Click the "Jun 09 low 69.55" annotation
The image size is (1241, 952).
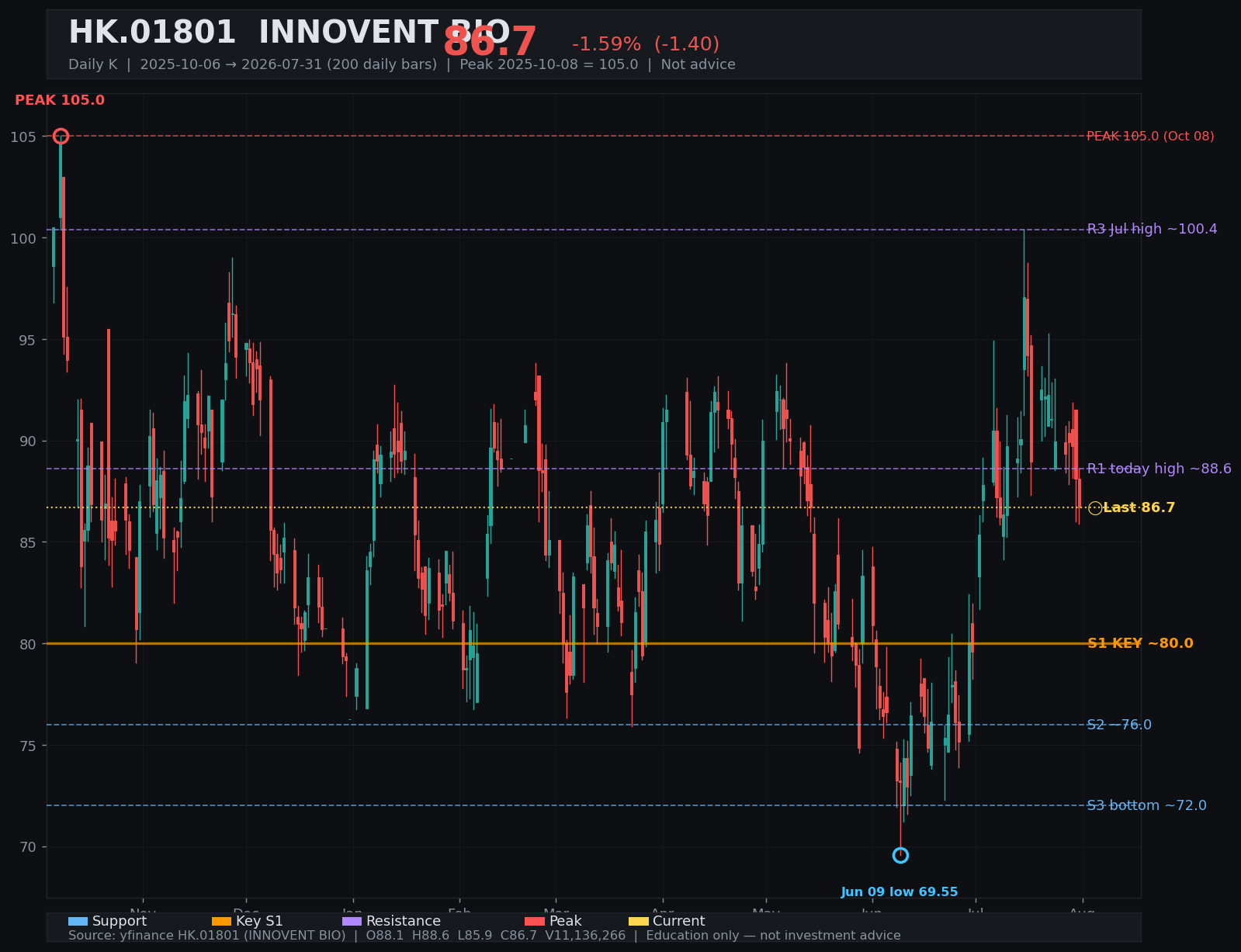[900, 892]
